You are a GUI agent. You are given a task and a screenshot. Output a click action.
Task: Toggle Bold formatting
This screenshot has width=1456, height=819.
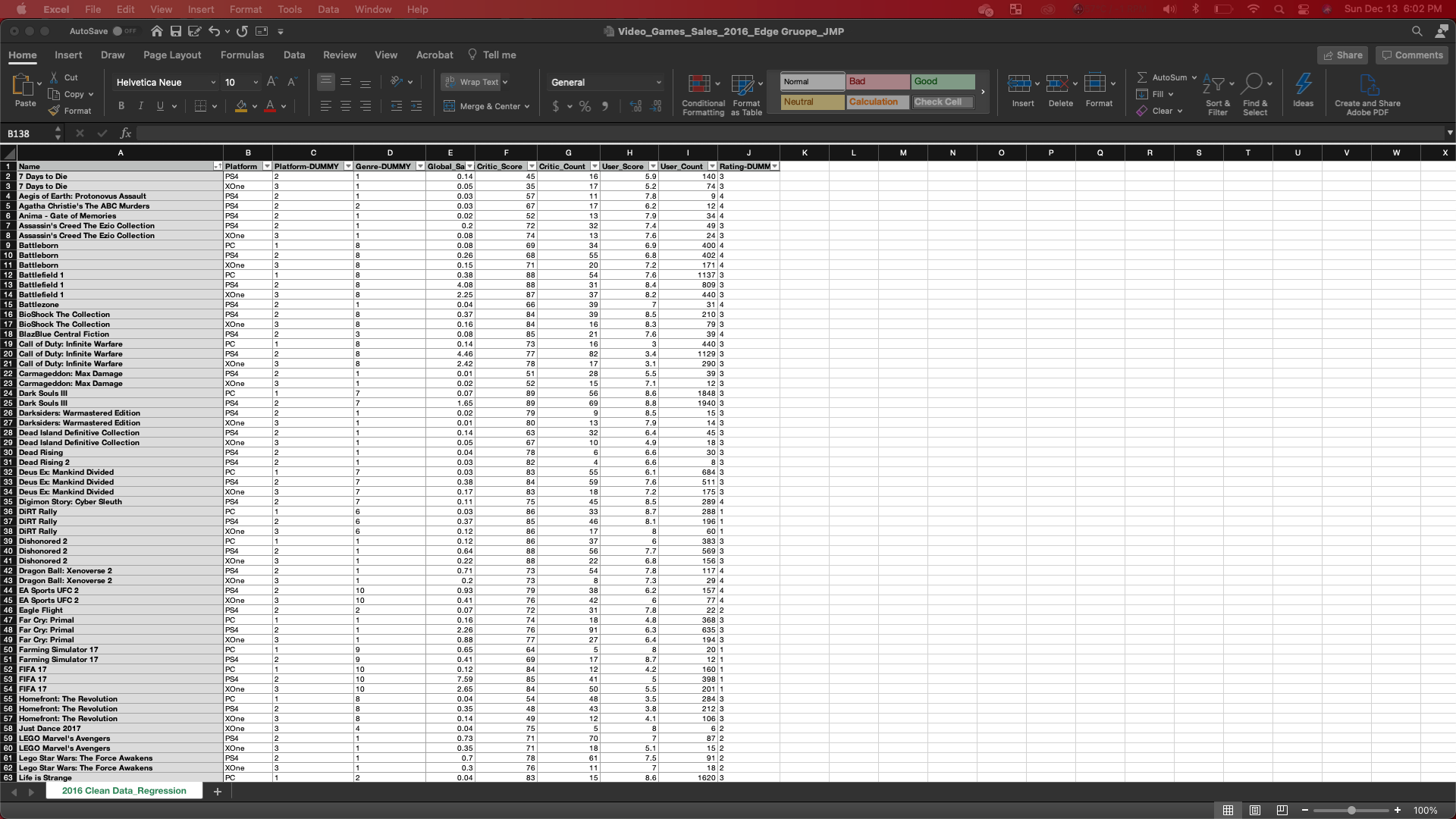click(121, 106)
